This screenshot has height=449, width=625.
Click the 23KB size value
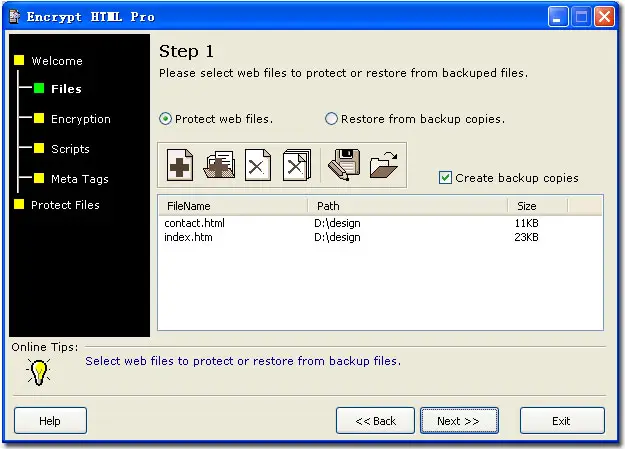(527, 237)
